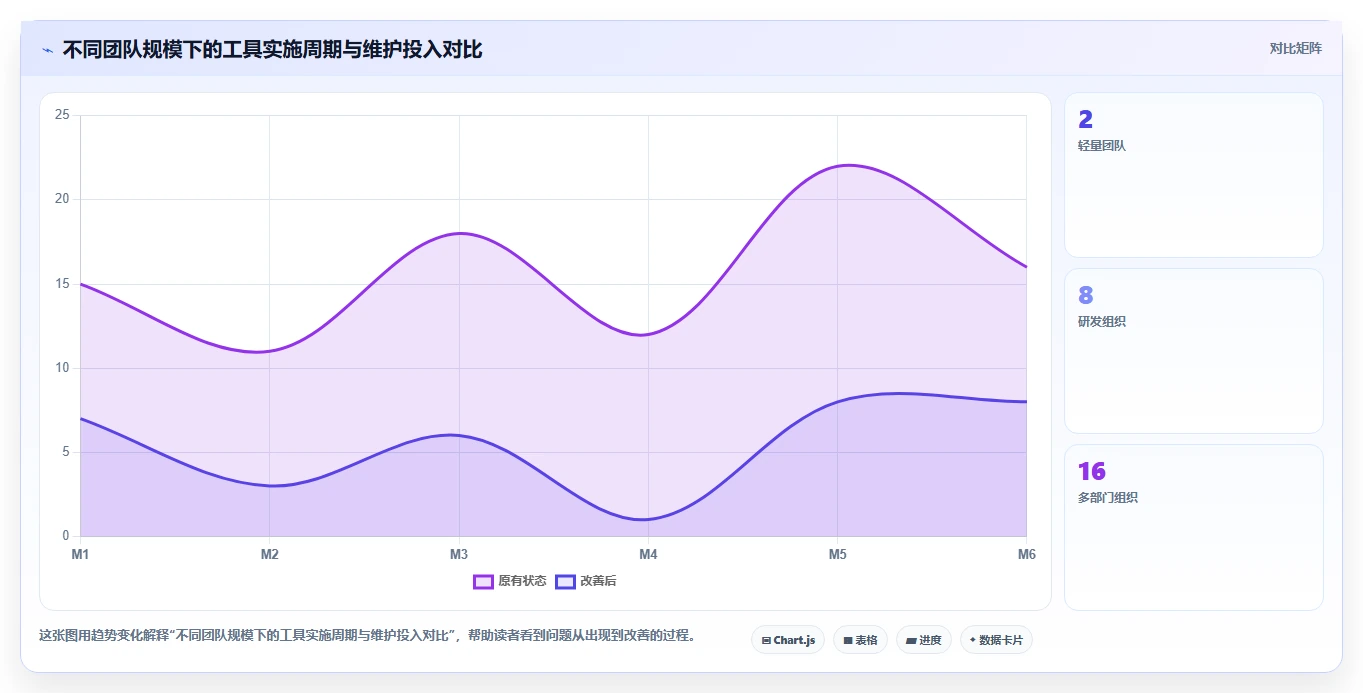Screen dimensions: 1363x693
Task: Click the 数据卡片 tag chip
Action: click(x=996, y=640)
